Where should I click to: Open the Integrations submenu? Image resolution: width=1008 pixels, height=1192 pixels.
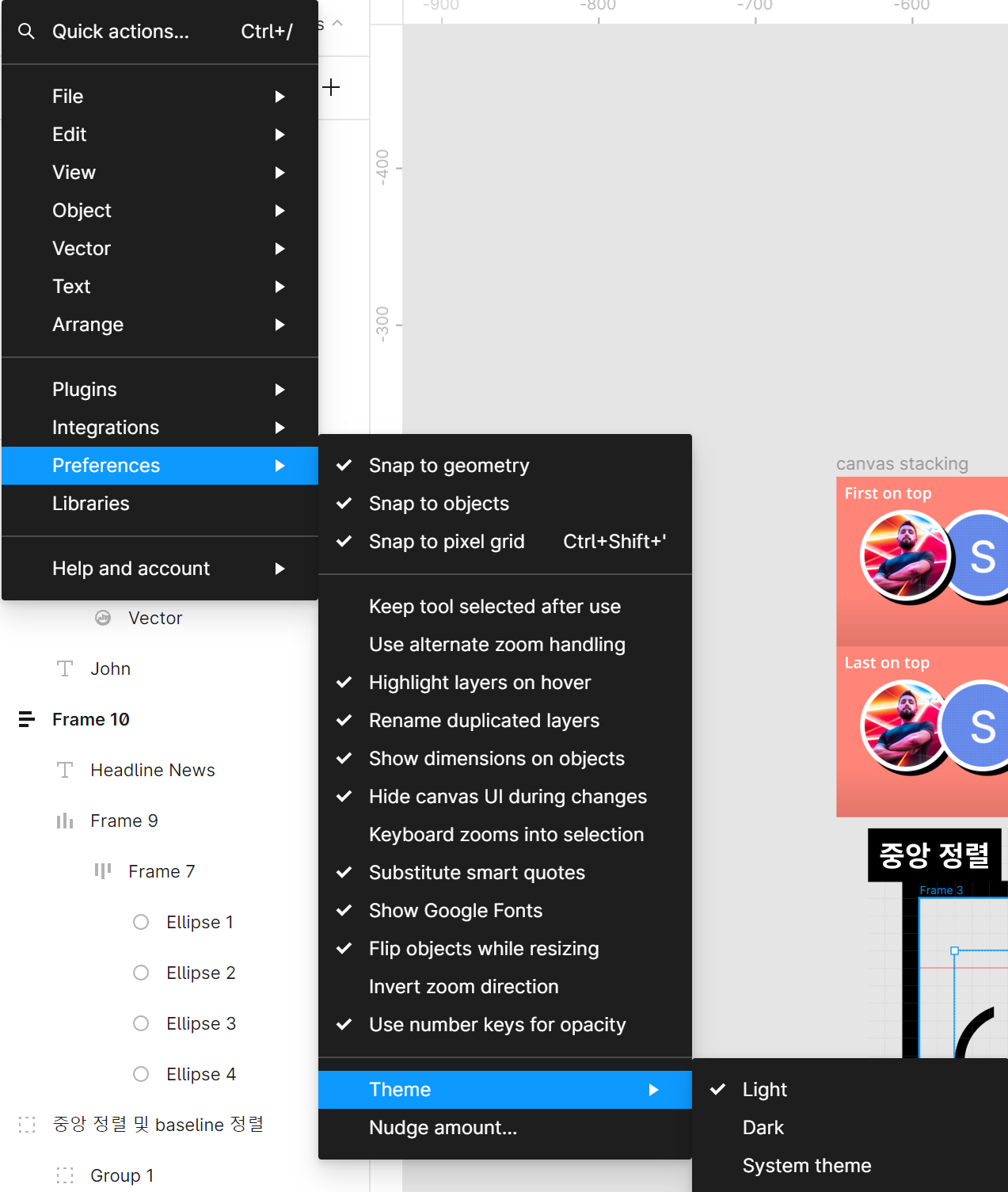click(x=160, y=428)
